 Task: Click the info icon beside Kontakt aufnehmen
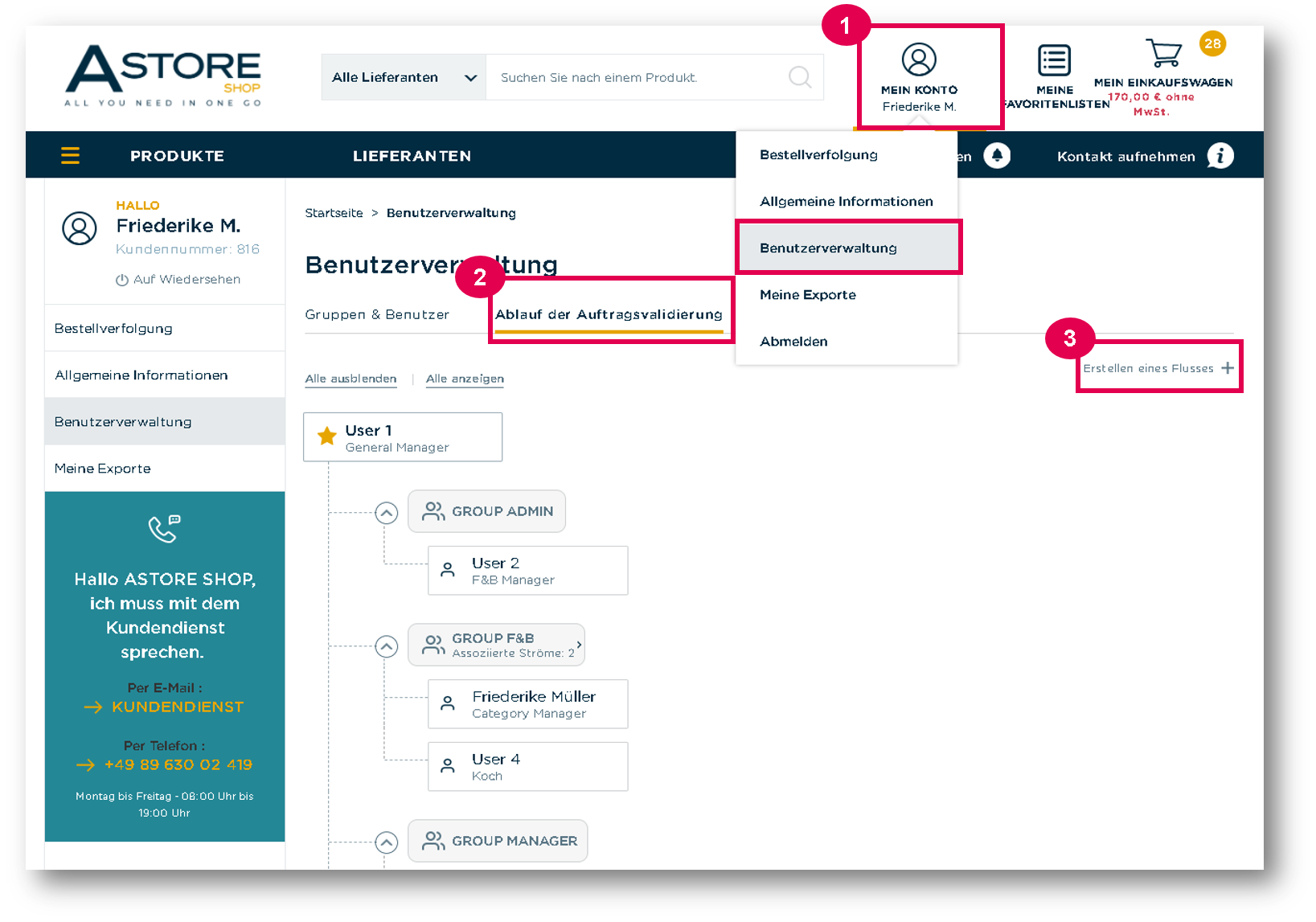tap(1220, 155)
